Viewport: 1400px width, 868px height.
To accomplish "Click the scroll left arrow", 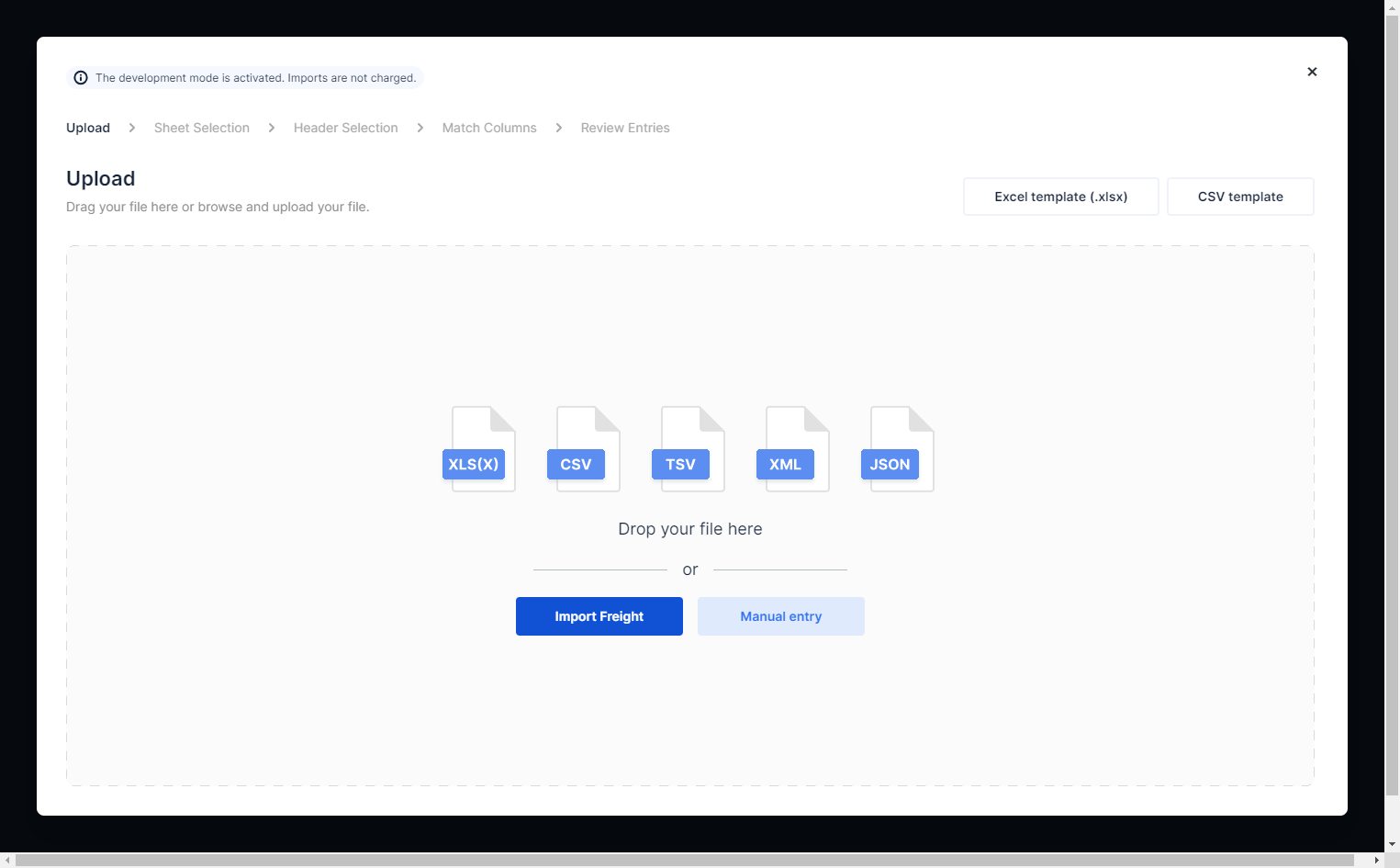I will click(7, 861).
